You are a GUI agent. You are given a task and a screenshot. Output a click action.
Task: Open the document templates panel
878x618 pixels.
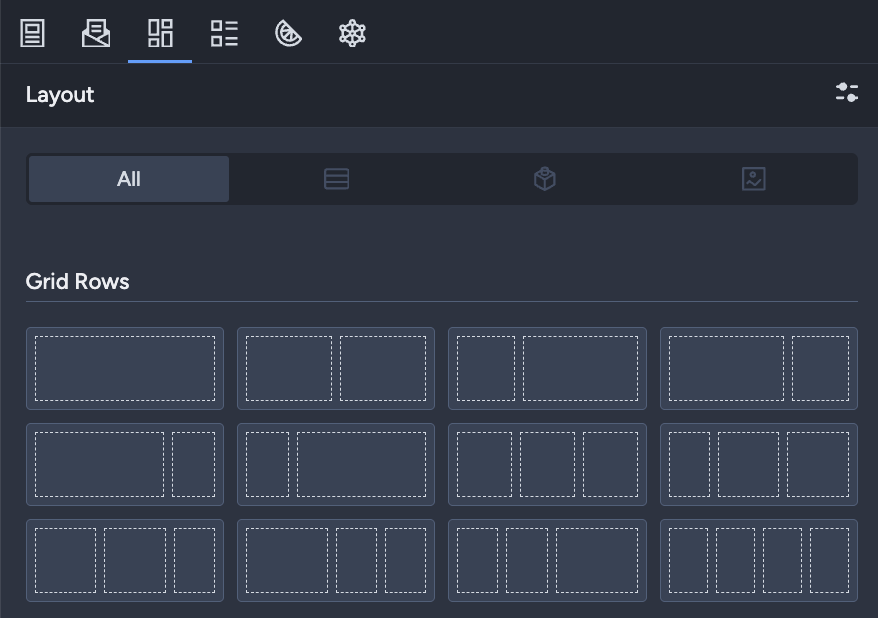pos(31,32)
